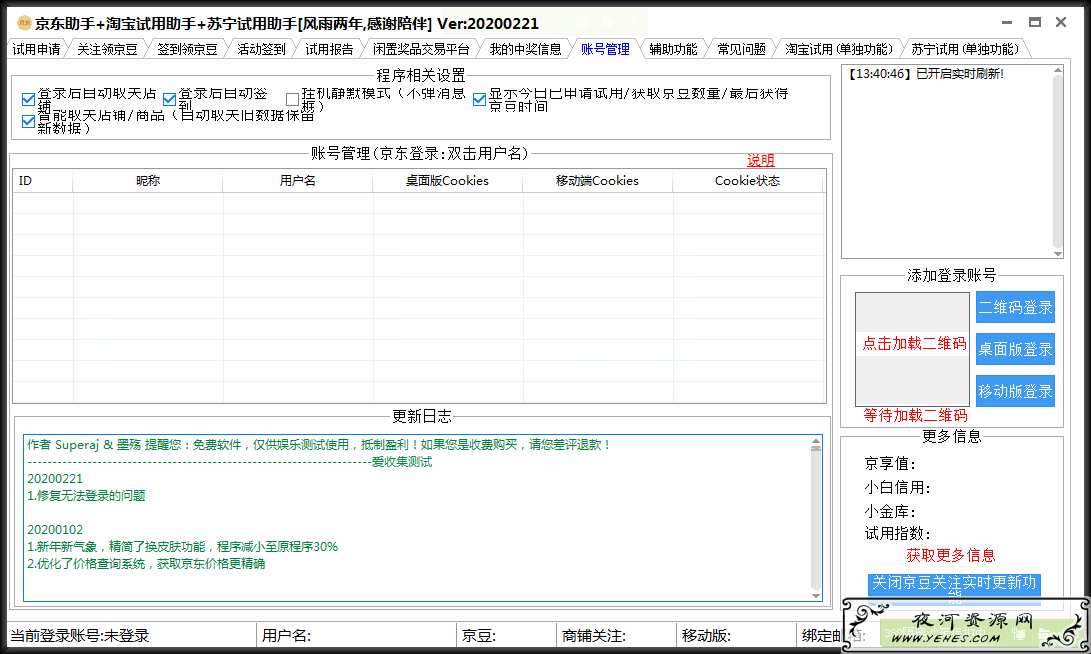The height and width of the screenshot is (654, 1091).
Task: Click the 1.修复无法登录的问题 line
Action: pos(86,495)
